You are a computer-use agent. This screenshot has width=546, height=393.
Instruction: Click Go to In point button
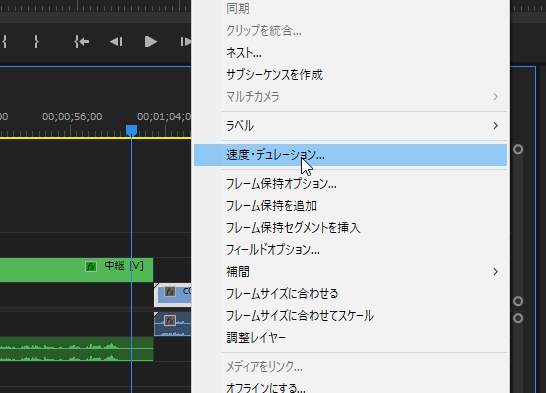[x=81, y=42]
